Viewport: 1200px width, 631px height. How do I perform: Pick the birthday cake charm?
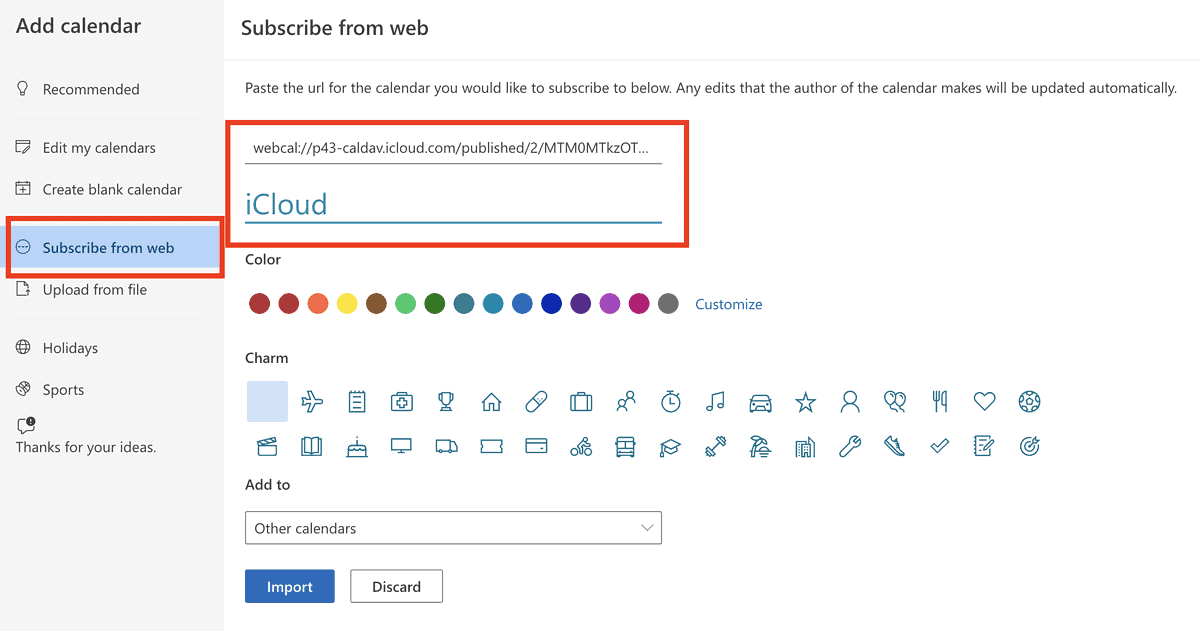click(x=357, y=447)
